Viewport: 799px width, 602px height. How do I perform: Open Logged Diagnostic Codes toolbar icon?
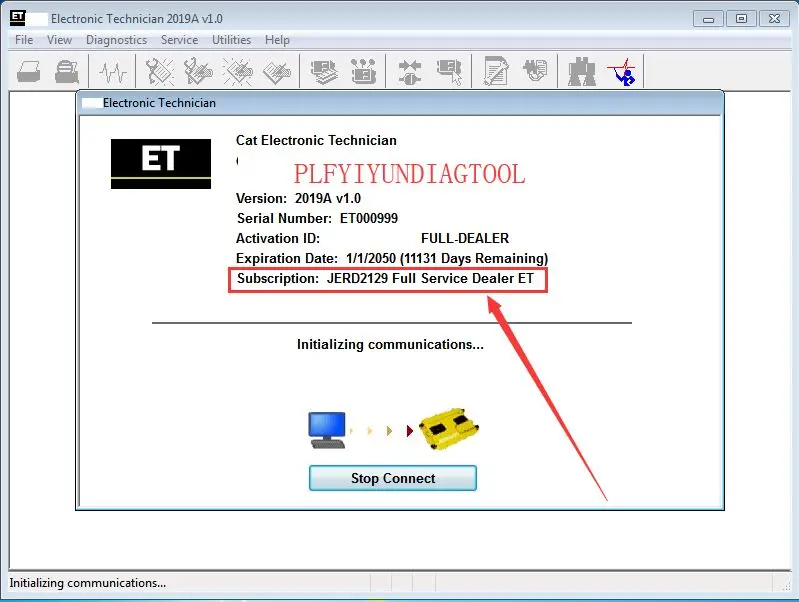pyautogui.click(x=198, y=71)
